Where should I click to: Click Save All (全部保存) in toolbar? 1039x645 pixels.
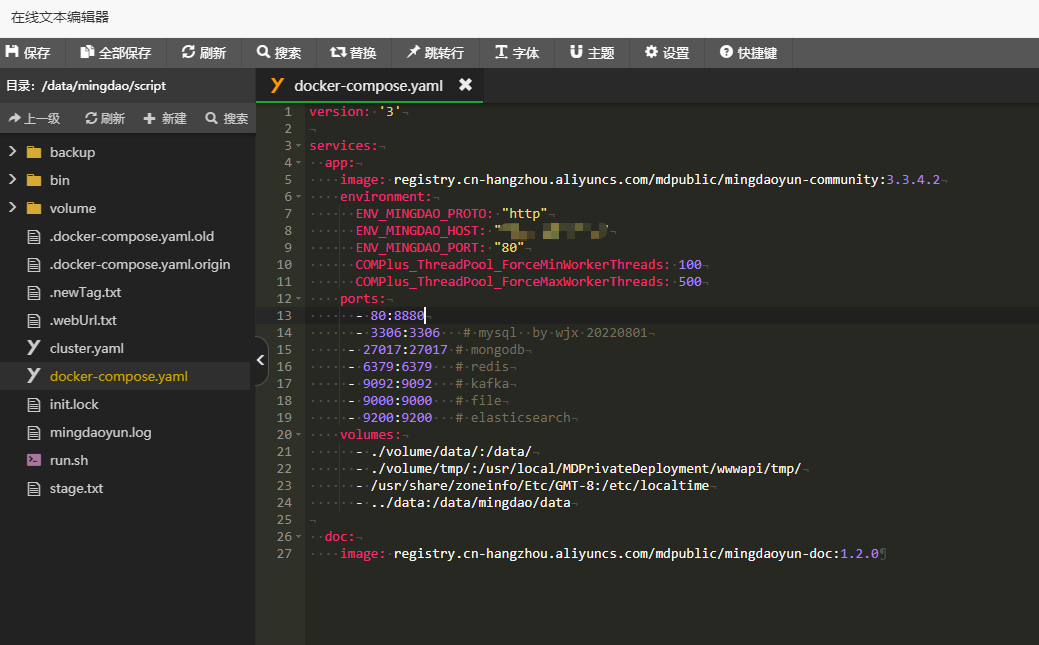(x=116, y=53)
